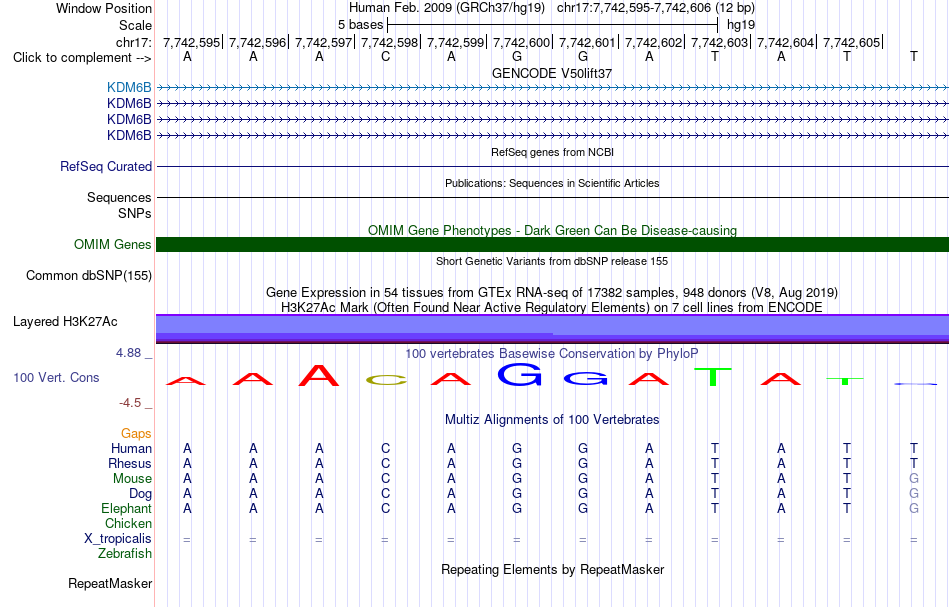
Task: Click the 'H3K27Ac Mark' ENCODE track title
Action: coord(552,307)
